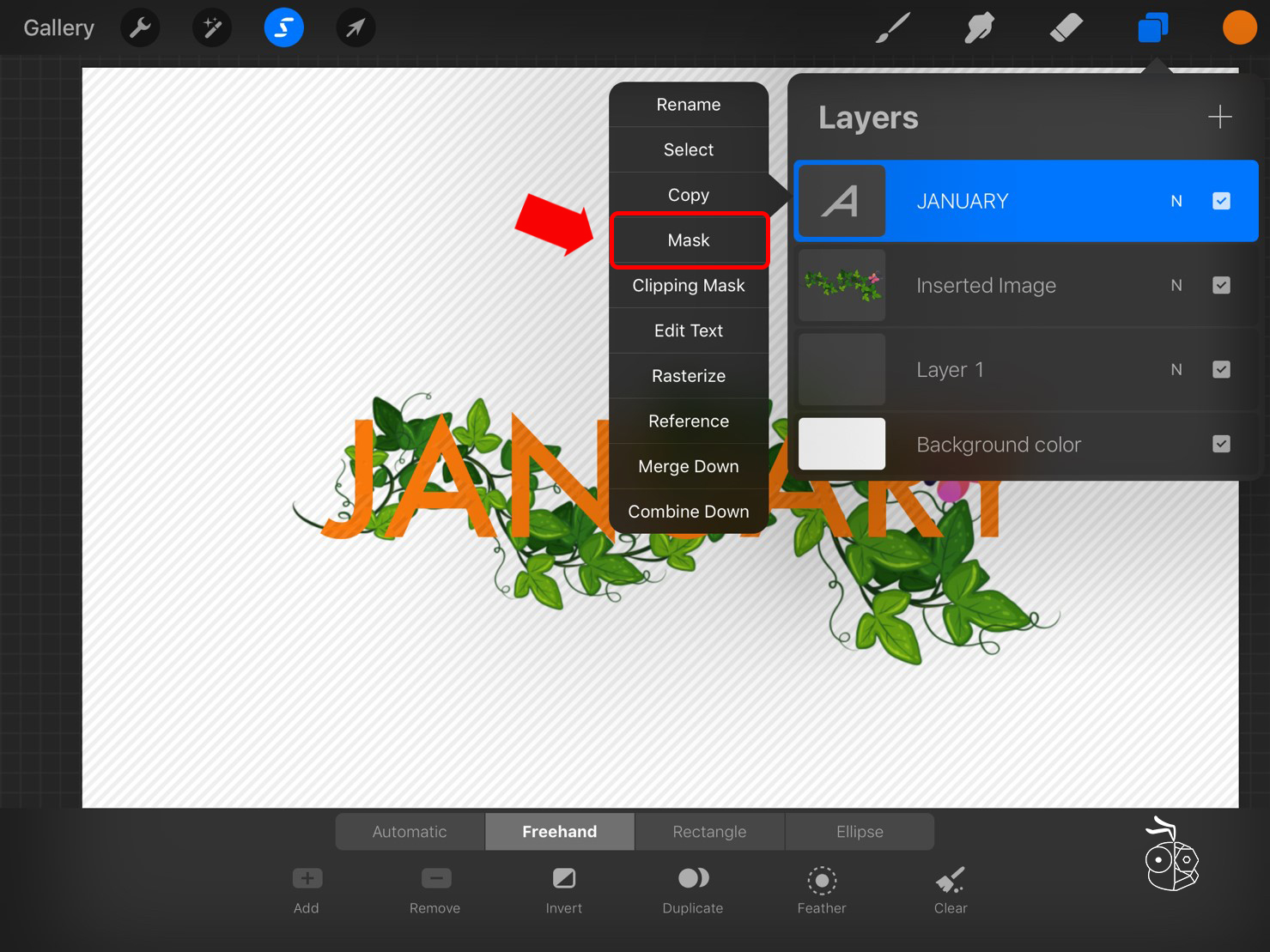Open the Actions wrench menu
This screenshot has width=1270, height=952.
click(140, 28)
